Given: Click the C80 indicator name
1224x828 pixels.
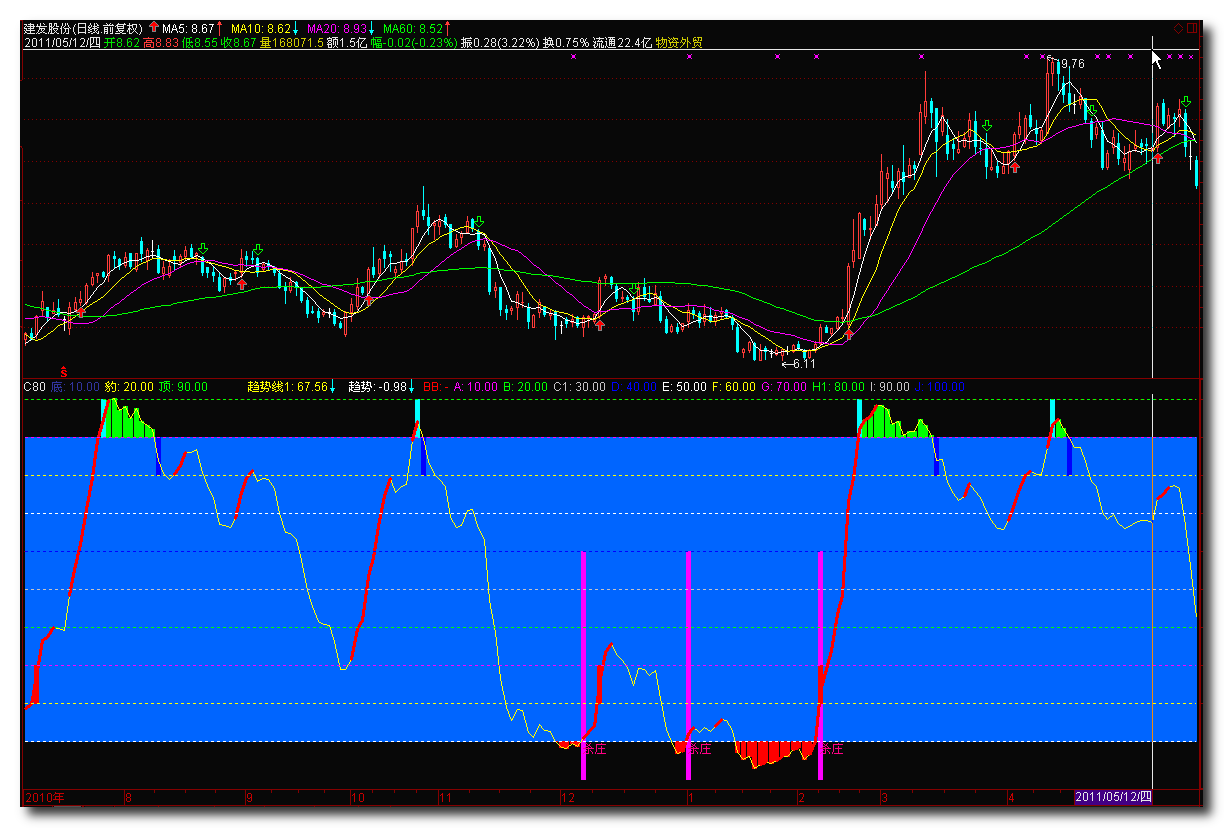Looking at the screenshot, I should (x=35, y=386).
